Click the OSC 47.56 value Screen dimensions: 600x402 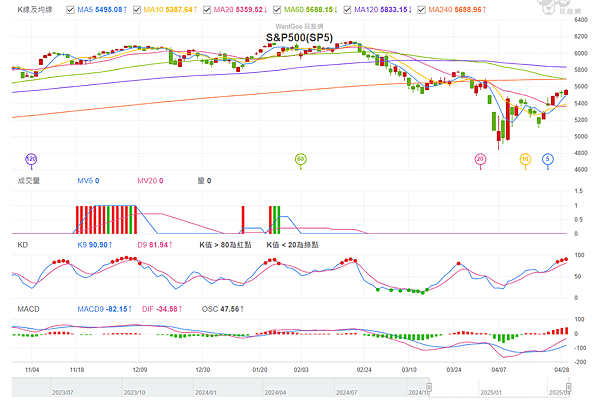(x=223, y=309)
